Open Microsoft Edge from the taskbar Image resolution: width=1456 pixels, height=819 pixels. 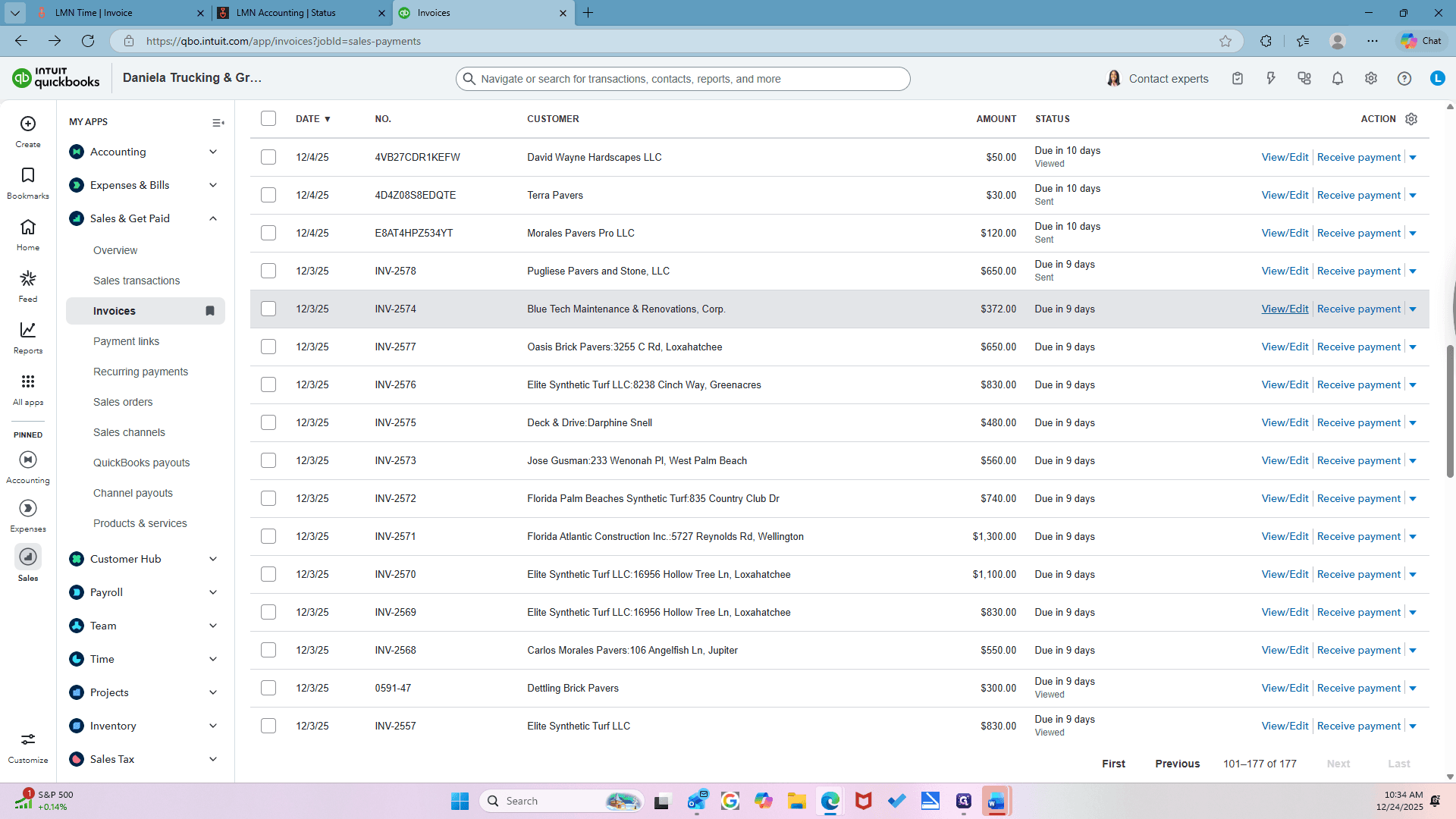click(x=830, y=801)
